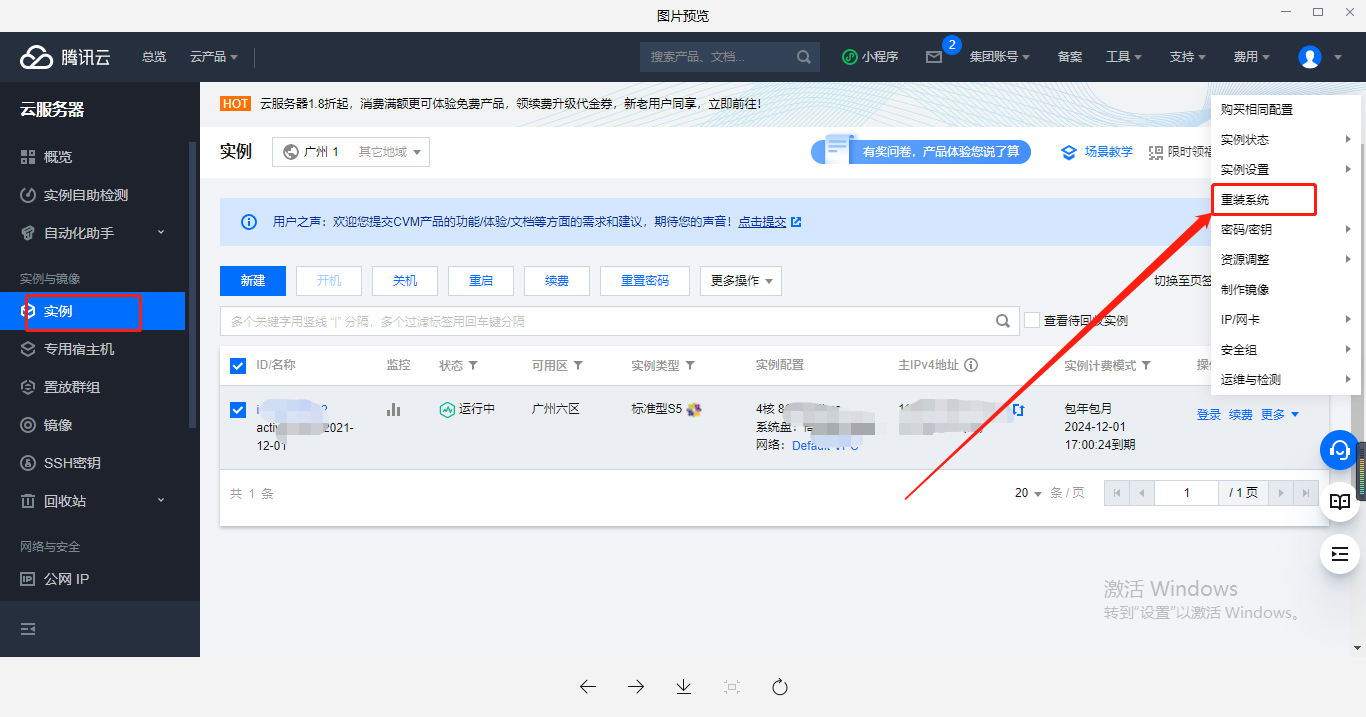
Task: Rotate image using bottom rotate icon
Action: 781,687
